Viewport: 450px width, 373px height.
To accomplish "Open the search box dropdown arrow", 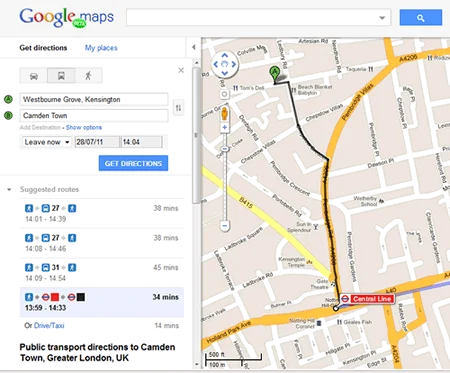I will (x=382, y=18).
